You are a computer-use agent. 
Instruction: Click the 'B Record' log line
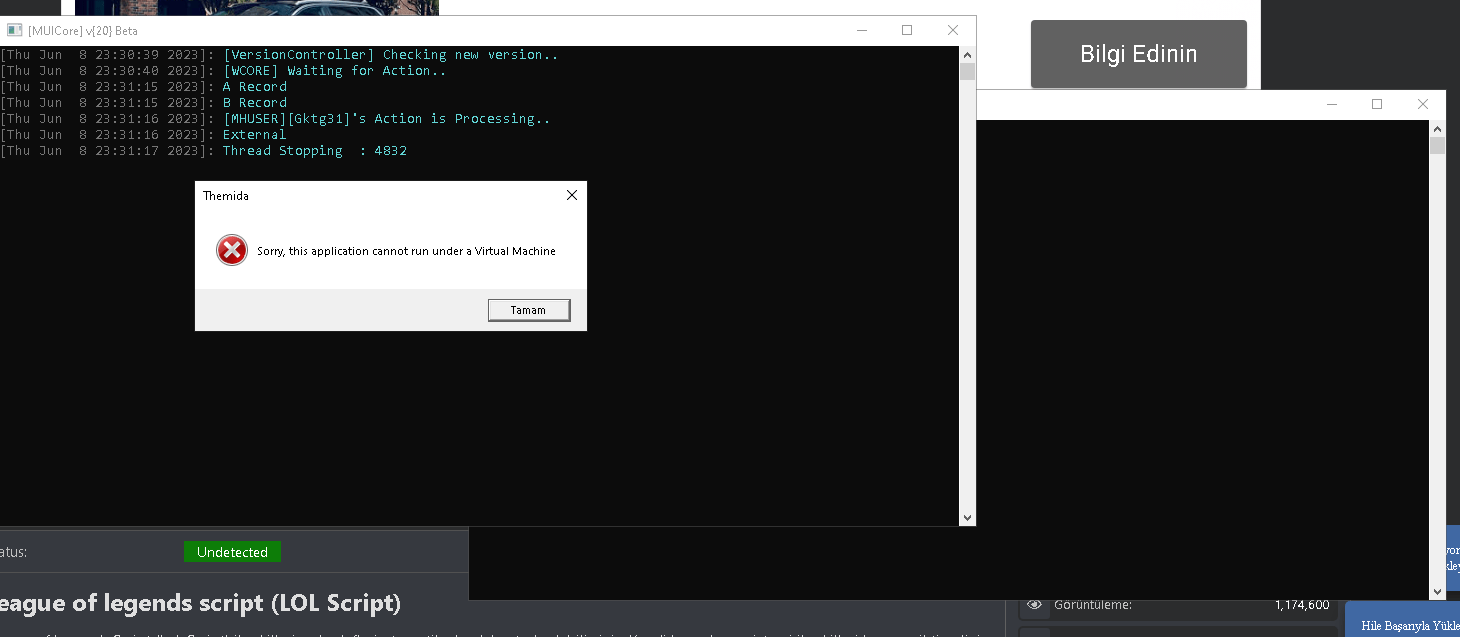point(144,103)
